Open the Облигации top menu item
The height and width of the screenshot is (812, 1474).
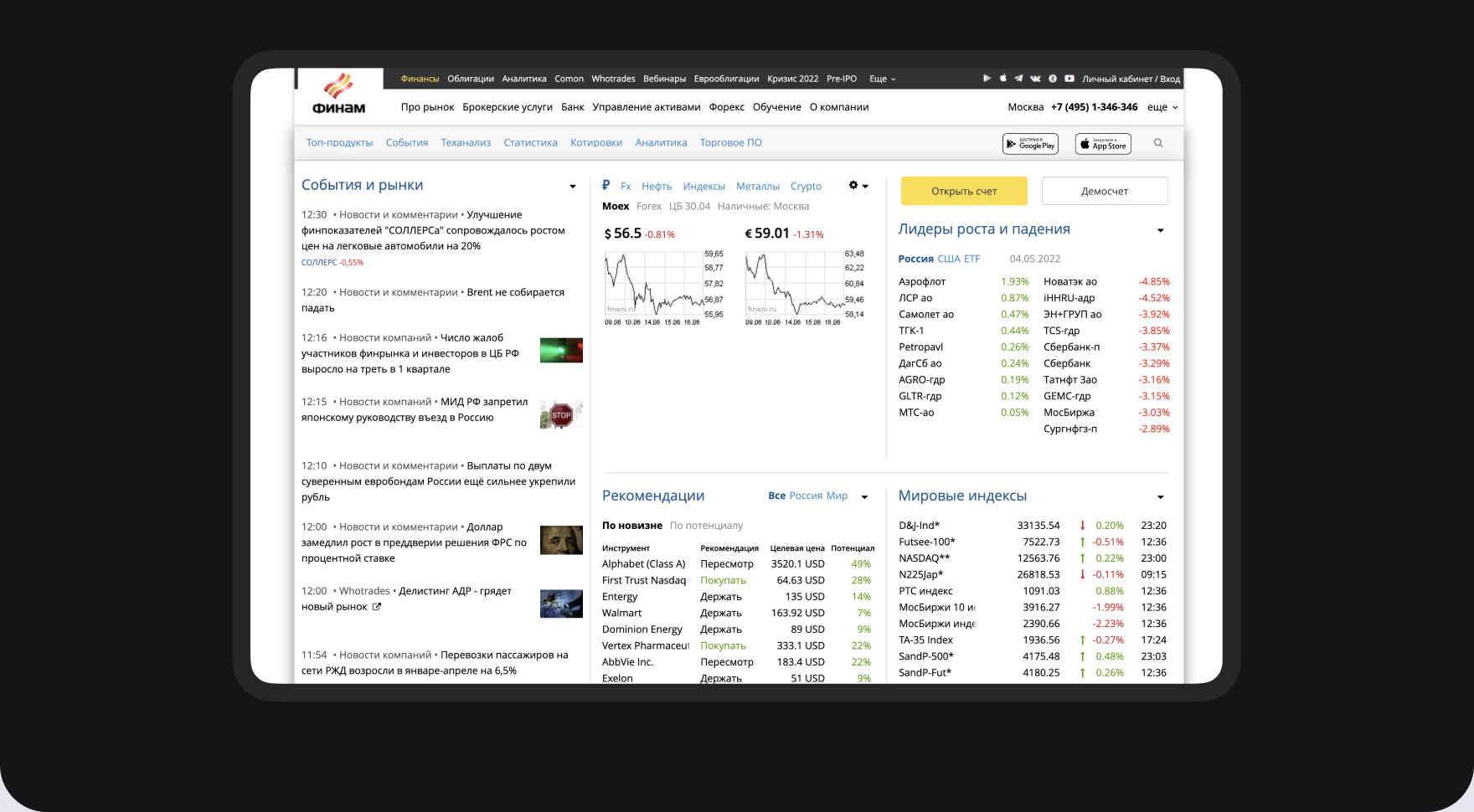point(471,79)
